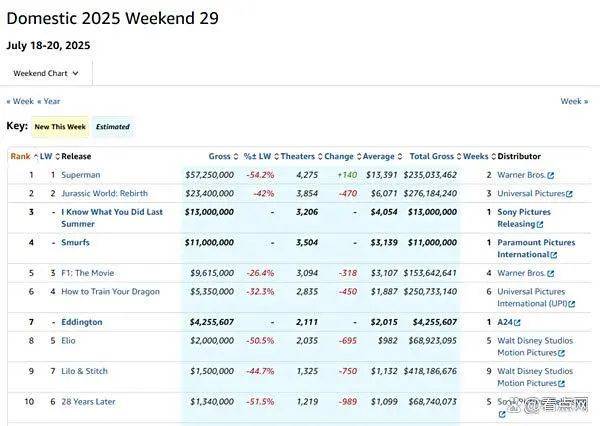Sort table by Release column header
The height and width of the screenshot is (426, 600).
[76, 156]
